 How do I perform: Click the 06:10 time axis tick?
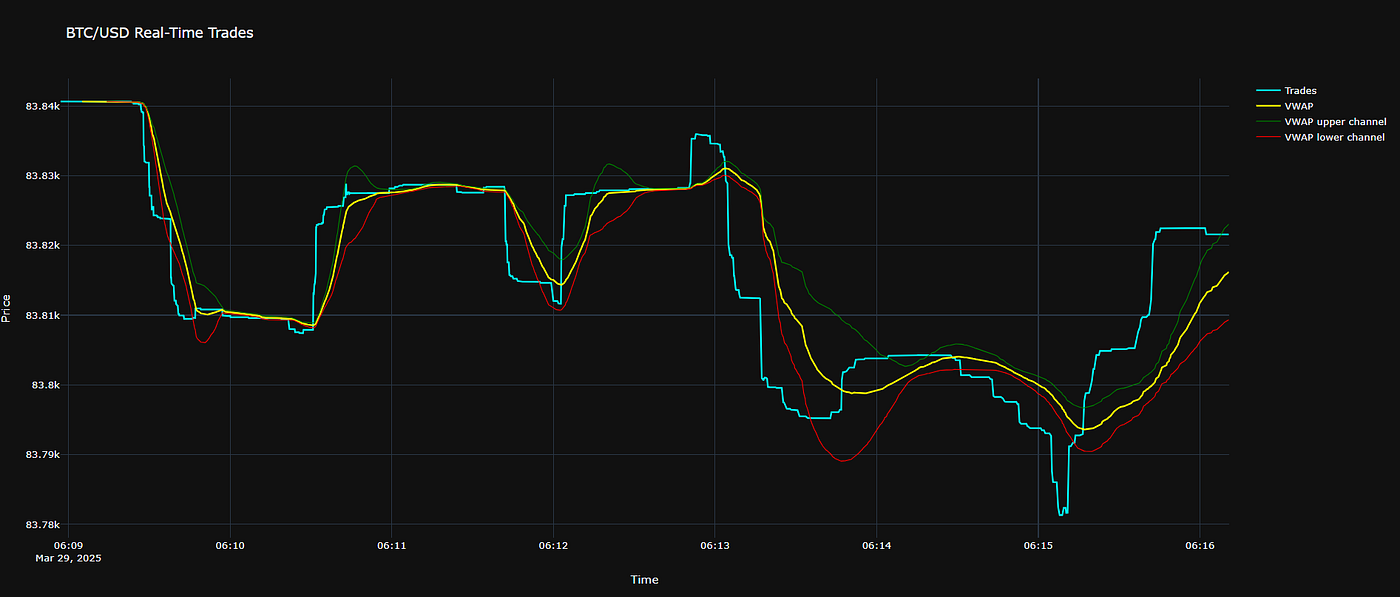pyautogui.click(x=230, y=545)
